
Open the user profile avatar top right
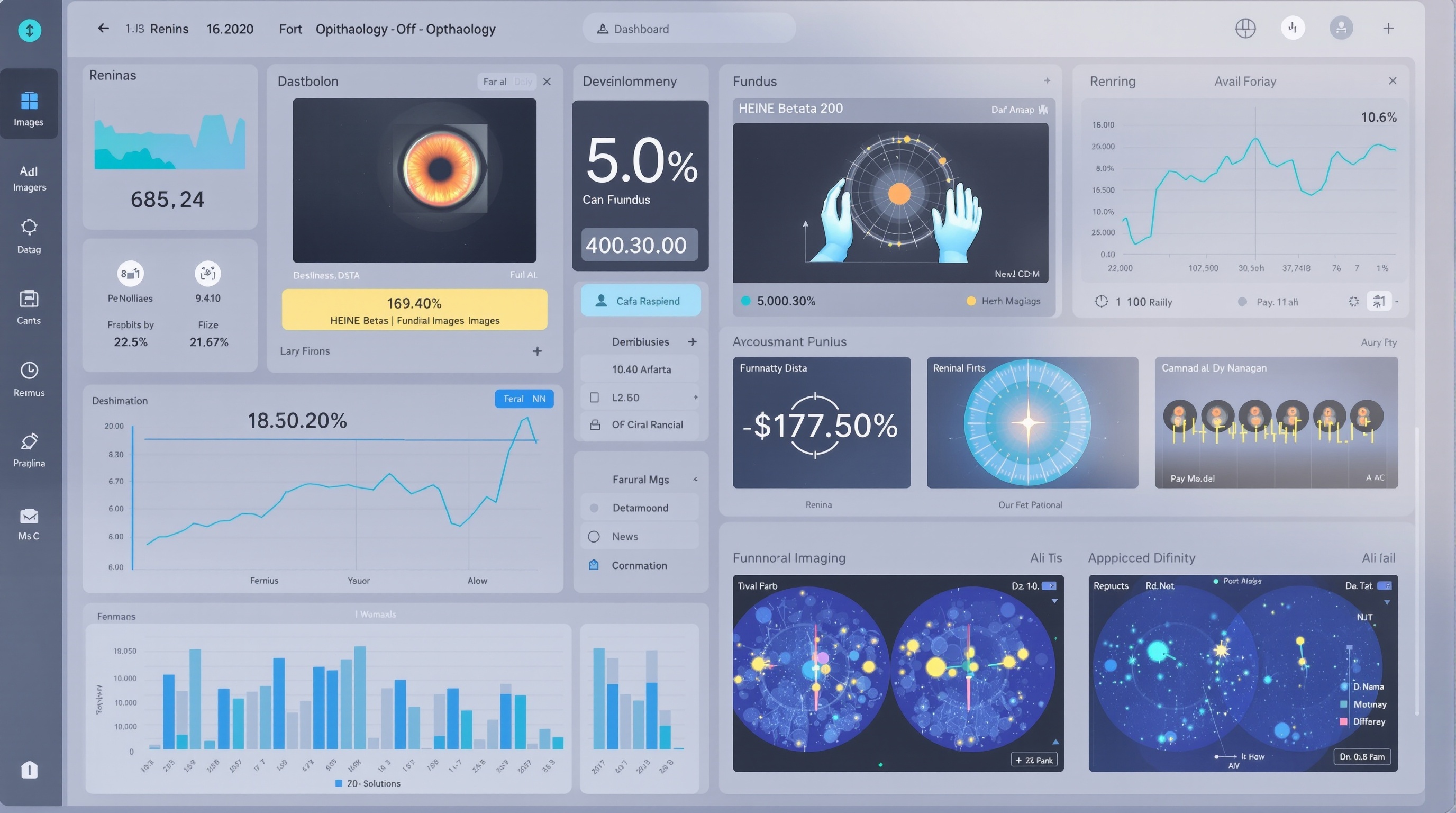(x=1341, y=28)
